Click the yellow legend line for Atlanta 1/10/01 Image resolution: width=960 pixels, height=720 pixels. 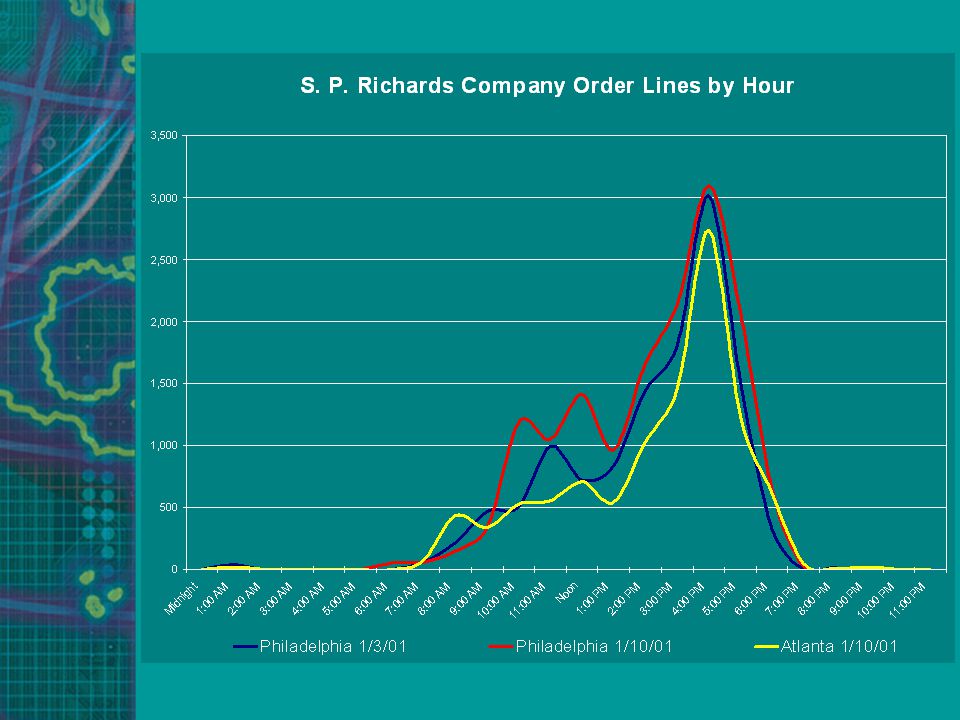pyautogui.click(x=766, y=646)
